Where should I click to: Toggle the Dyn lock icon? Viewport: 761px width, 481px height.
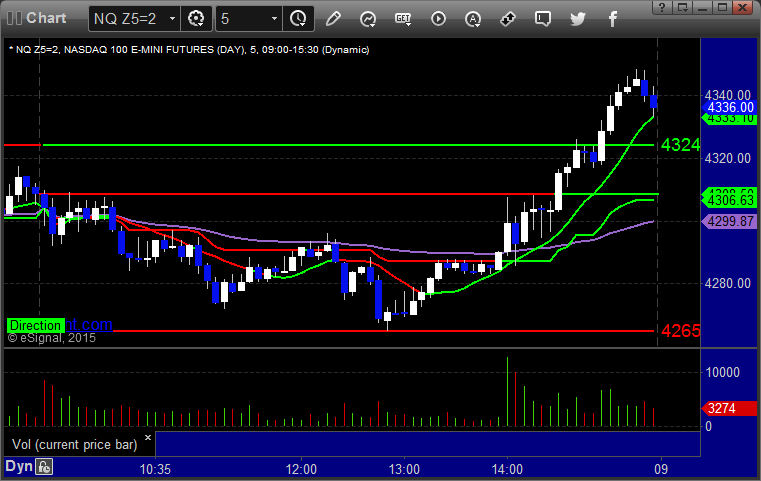pyautogui.click(x=44, y=467)
